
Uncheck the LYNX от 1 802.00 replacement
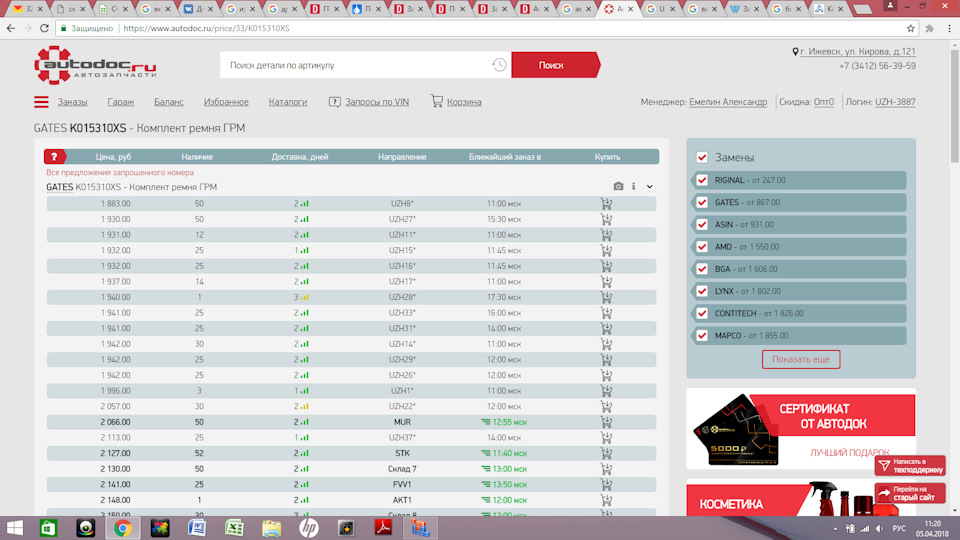(702, 291)
